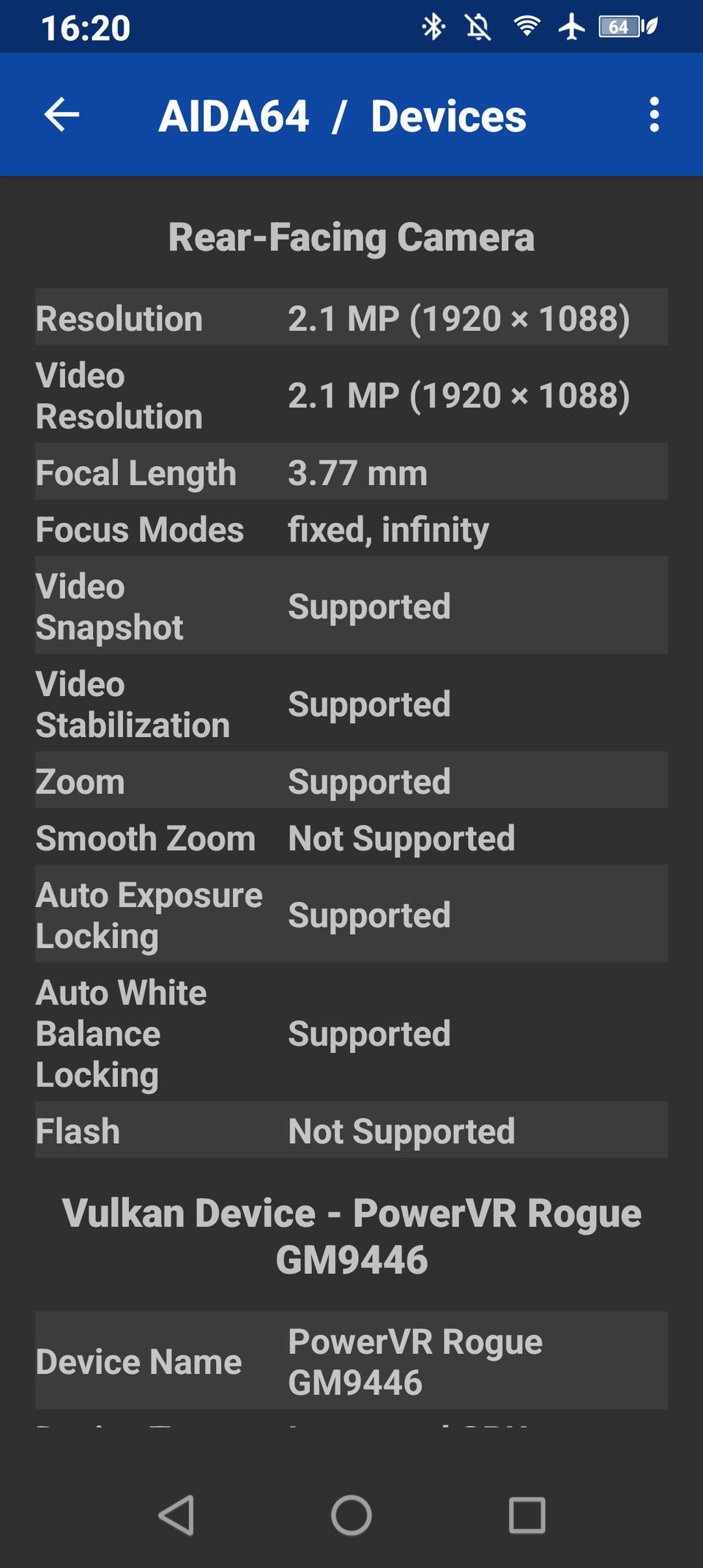The width and height of the screenshot is (703, 1568).
Task: Tap the airplane mode icon
Action: [x=571, y=27]
